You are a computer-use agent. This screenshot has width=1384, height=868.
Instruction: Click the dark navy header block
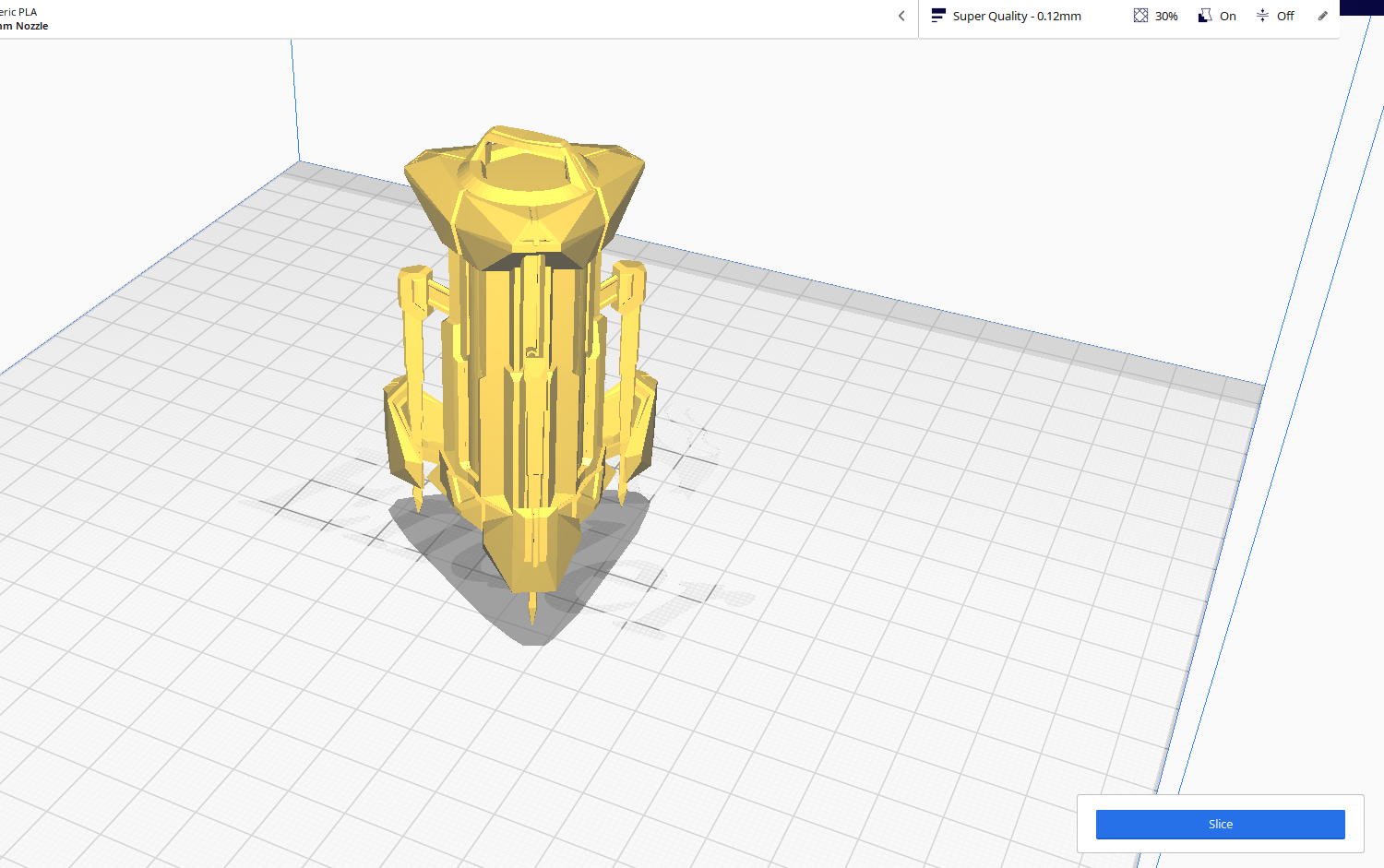click(x=1362, y=6)
